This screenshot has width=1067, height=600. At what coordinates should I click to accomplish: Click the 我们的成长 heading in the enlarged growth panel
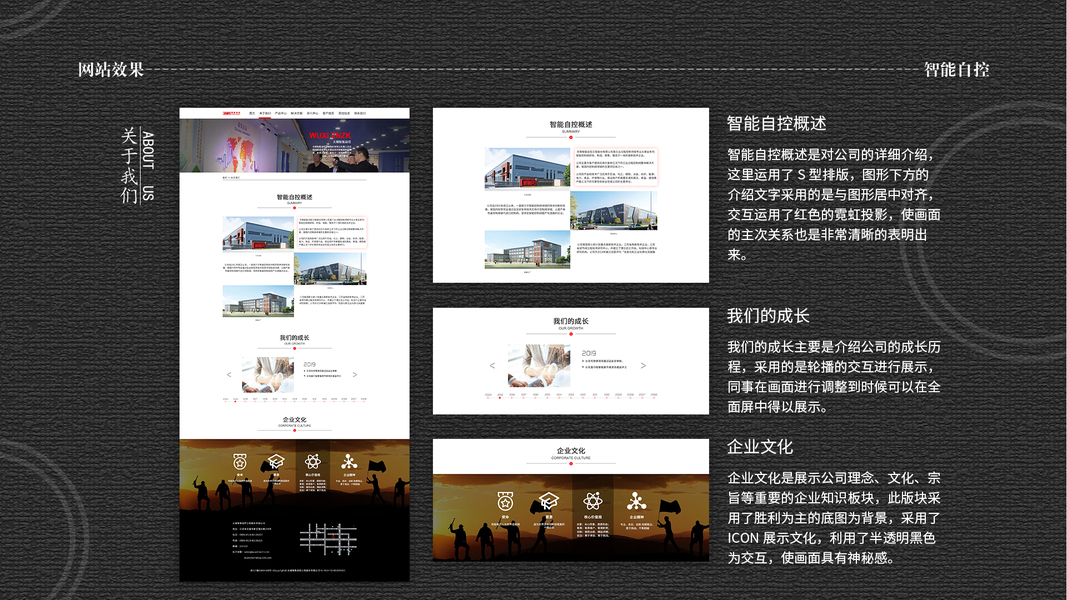(571, 321)
